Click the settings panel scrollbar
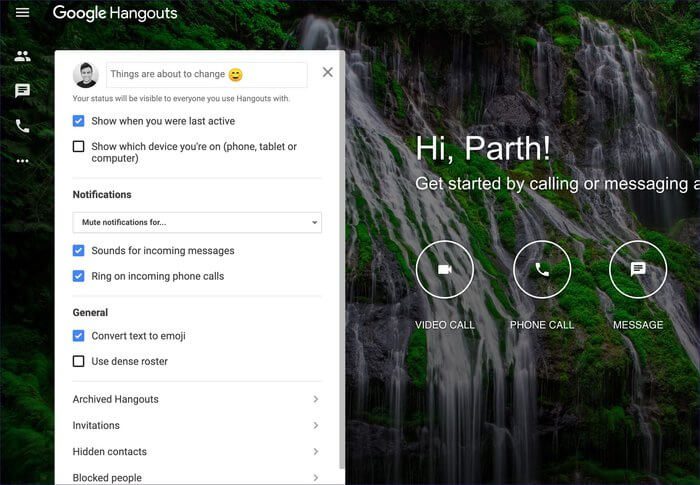The width and height of the screenshot is (700, 485). 342,259
